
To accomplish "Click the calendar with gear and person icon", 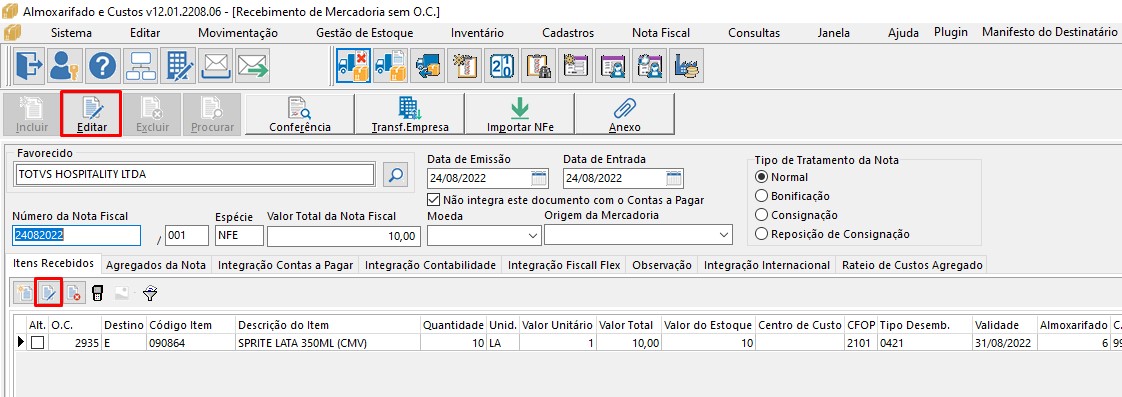I will (650, 67).
